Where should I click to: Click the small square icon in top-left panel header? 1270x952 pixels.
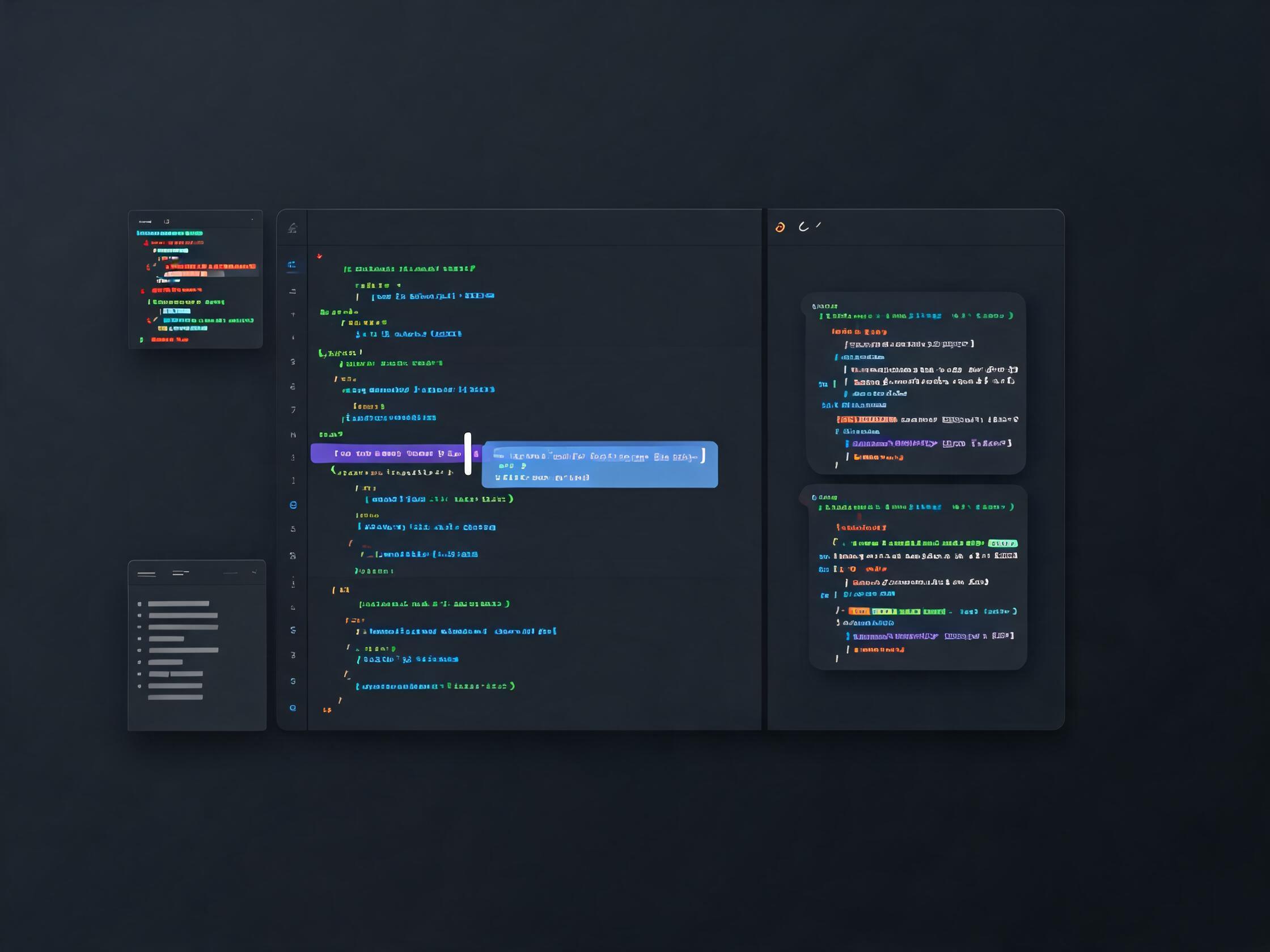click(x=167, y=222)
